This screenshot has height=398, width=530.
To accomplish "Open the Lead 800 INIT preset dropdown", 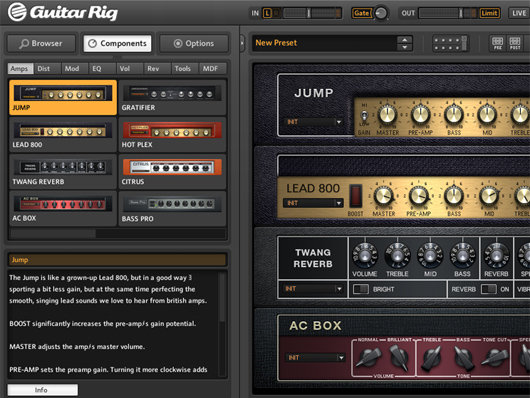I will point(313,203).
